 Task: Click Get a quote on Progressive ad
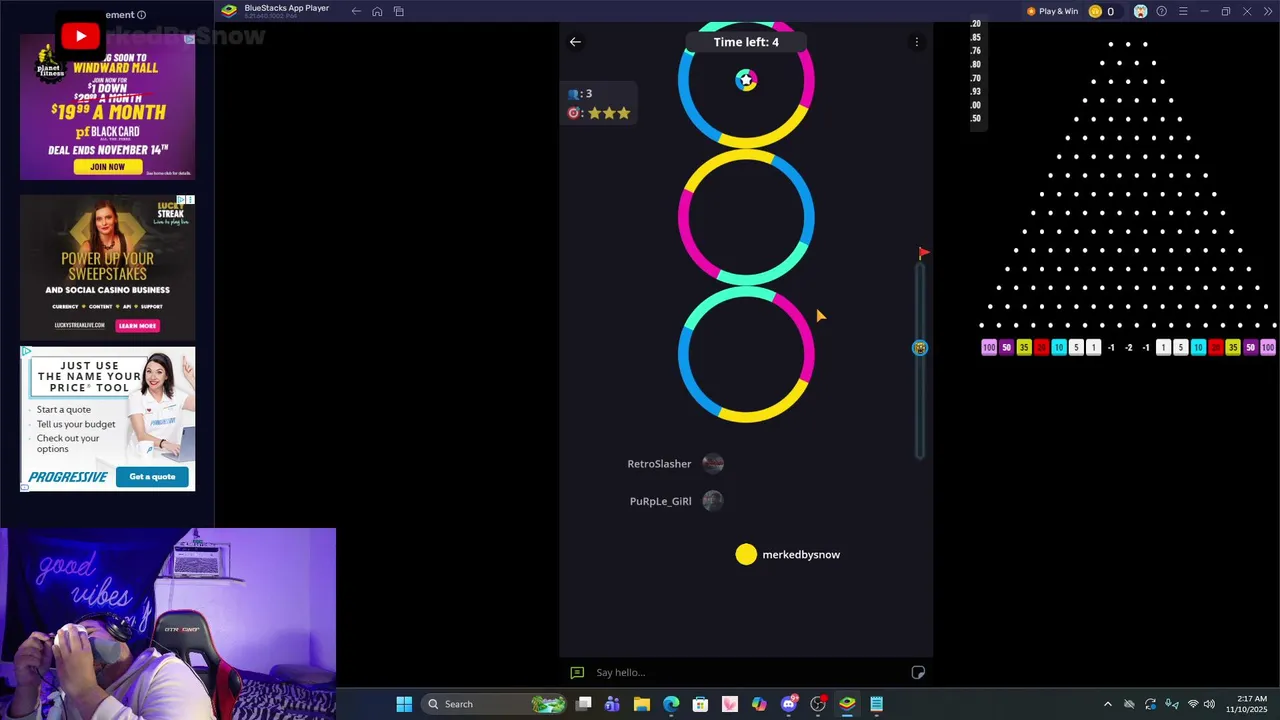pyautogui.click(x=152, y=477)
